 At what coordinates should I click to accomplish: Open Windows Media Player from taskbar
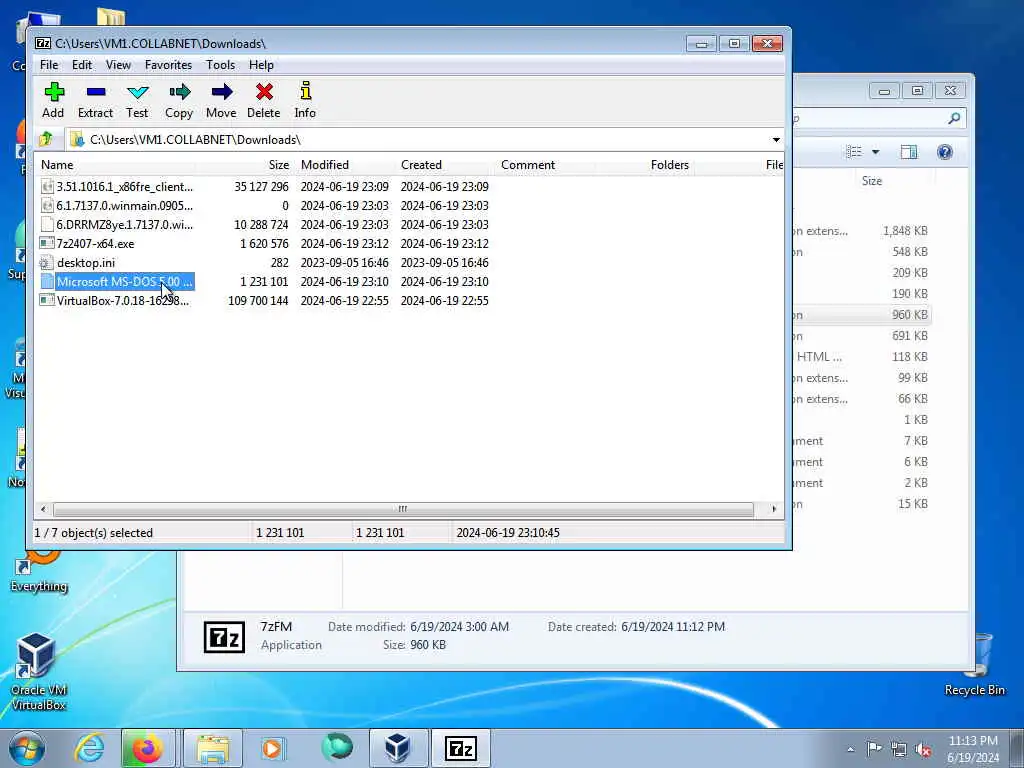(272, 748)
